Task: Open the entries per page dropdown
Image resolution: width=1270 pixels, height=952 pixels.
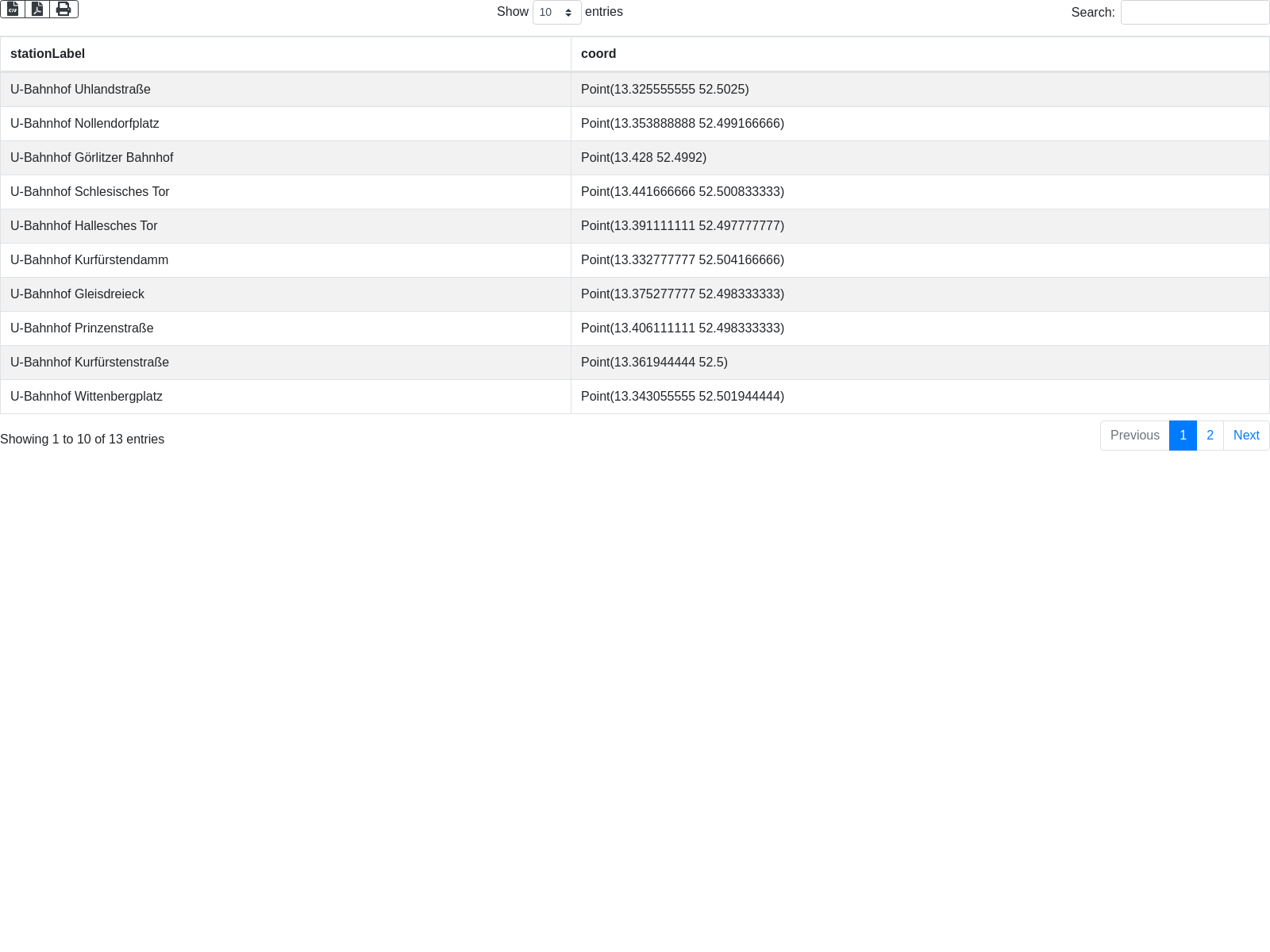Action: click(556, 13)
